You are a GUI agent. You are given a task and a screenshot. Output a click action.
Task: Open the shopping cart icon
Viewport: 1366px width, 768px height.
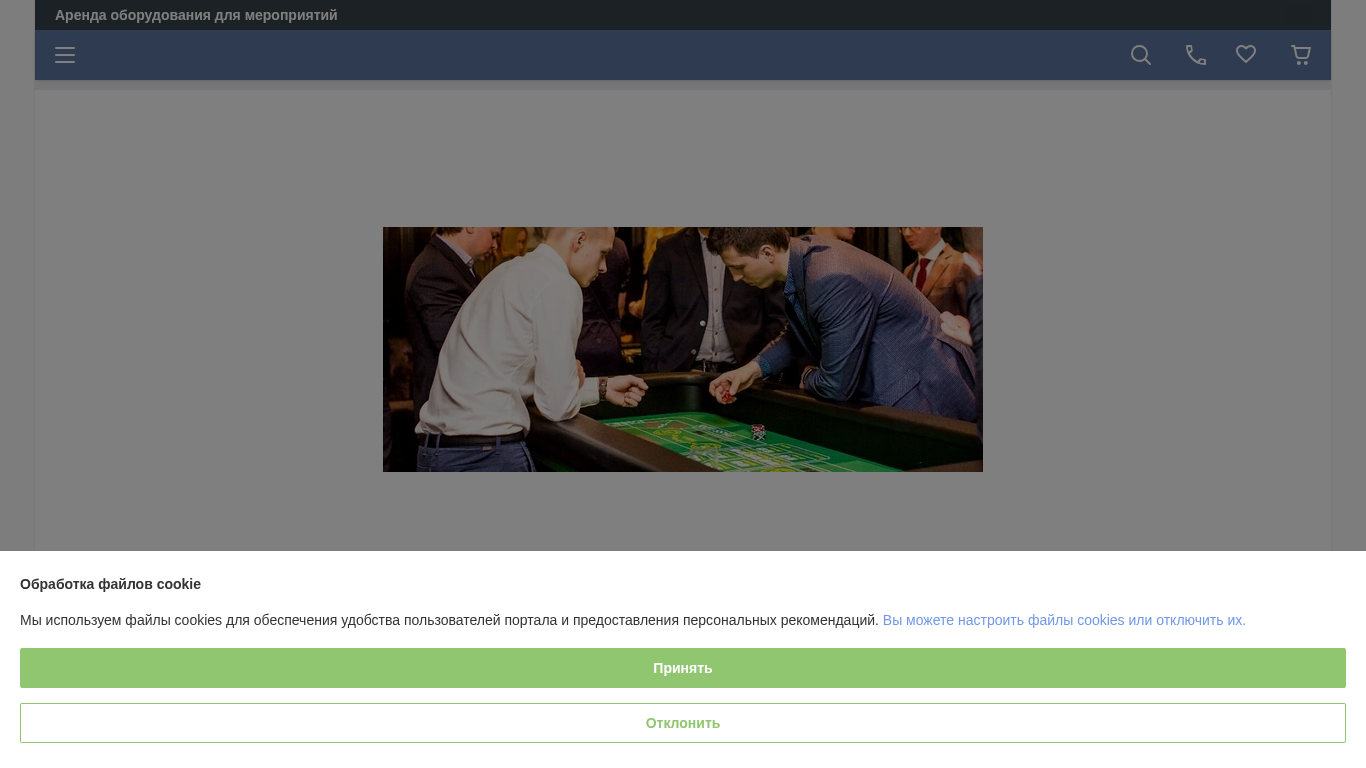coord(1301,55)
